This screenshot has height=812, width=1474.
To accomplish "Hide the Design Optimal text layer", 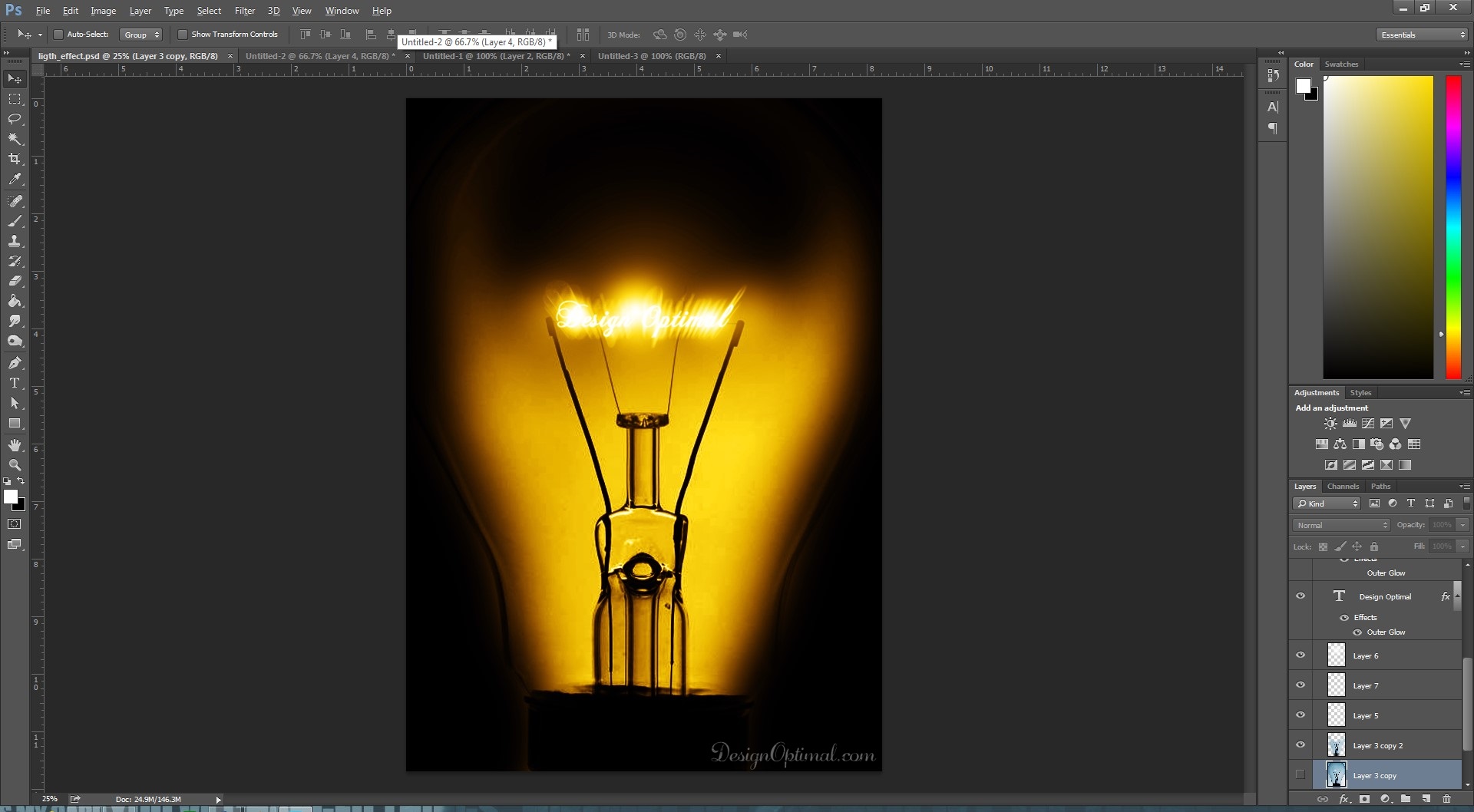I will pos(1300,596).
